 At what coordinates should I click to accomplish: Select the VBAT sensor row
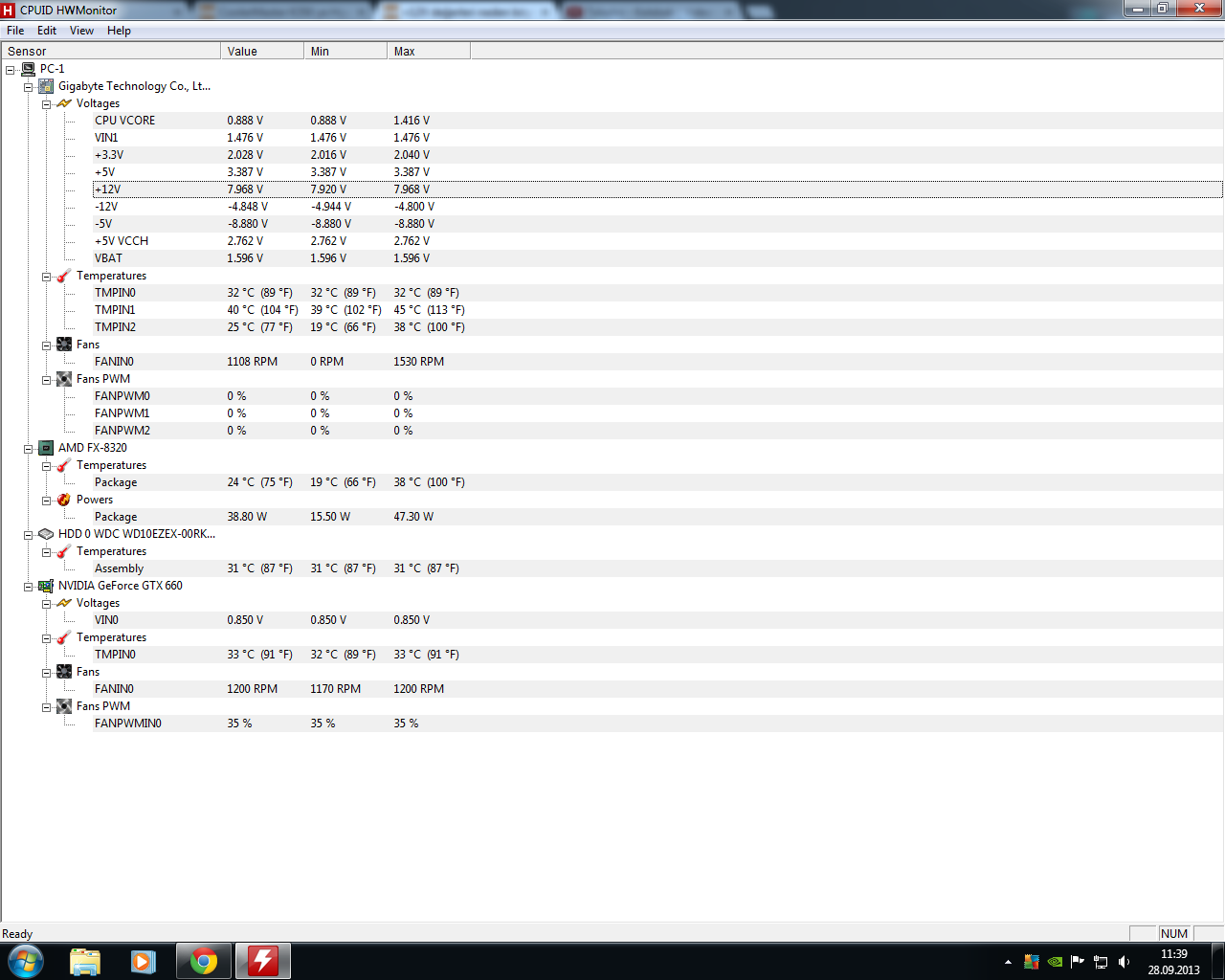coord(657,258)
